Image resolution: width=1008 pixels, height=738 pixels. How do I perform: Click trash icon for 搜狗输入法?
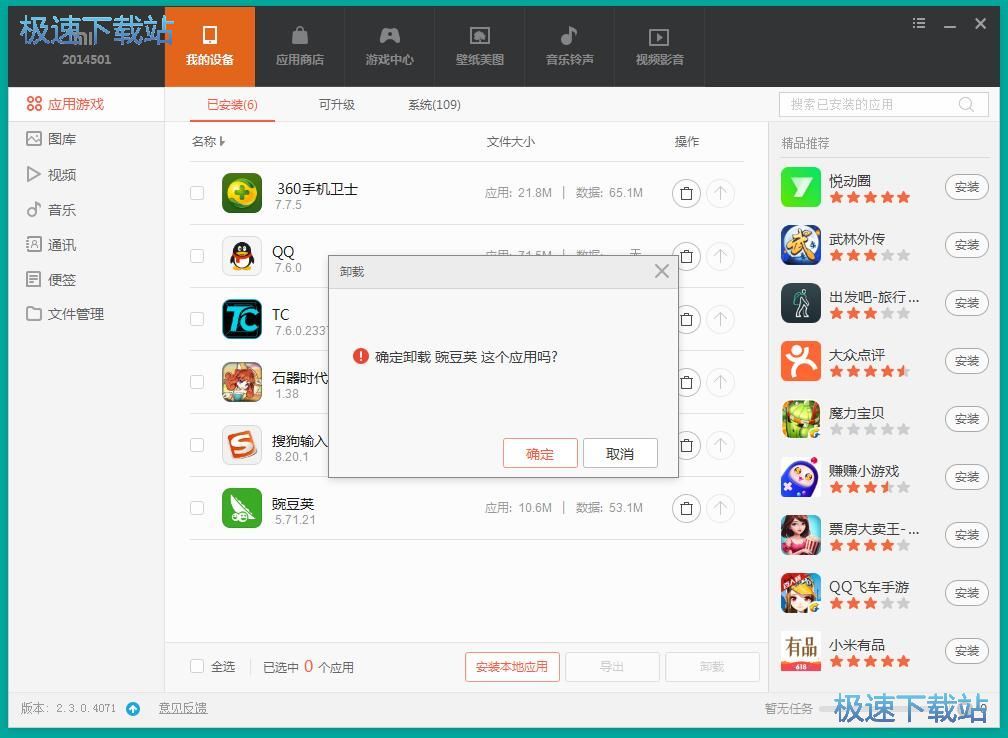pyautogui.click(x=687, y=445)
